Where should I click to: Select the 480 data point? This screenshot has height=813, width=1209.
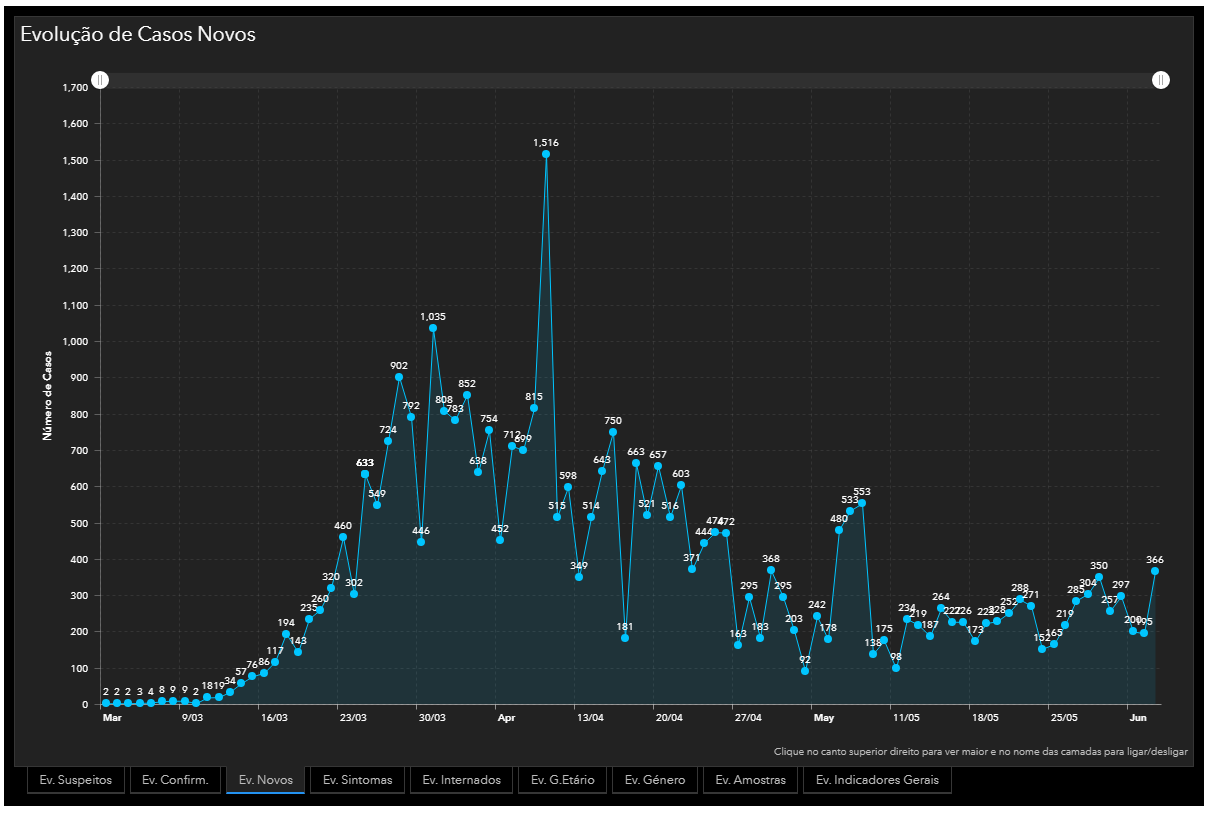pyautogui.click(x=839, y=530)
